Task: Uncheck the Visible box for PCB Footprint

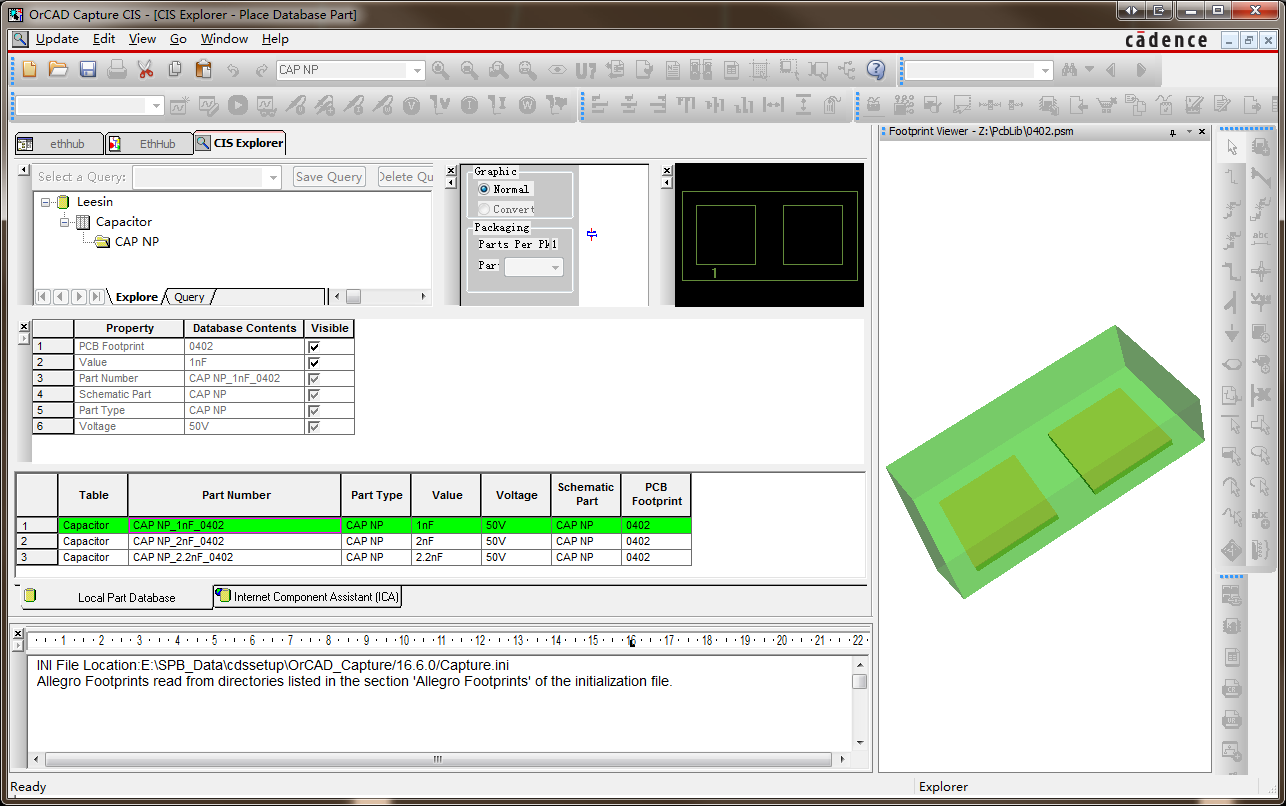Action: [314, 347]
